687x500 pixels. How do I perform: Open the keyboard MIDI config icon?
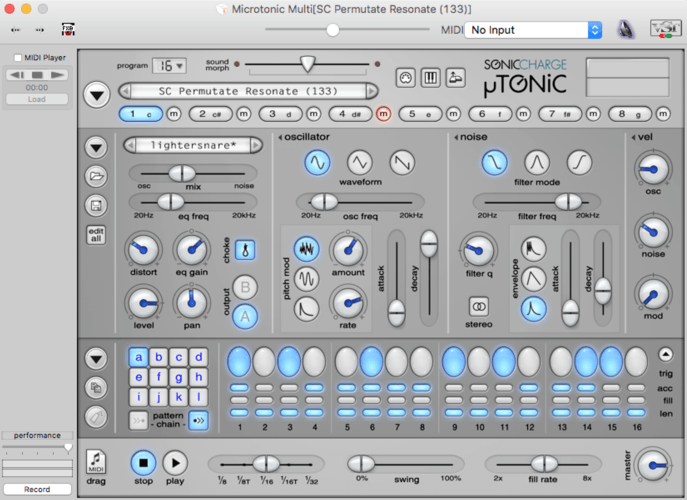click(431, 78)
